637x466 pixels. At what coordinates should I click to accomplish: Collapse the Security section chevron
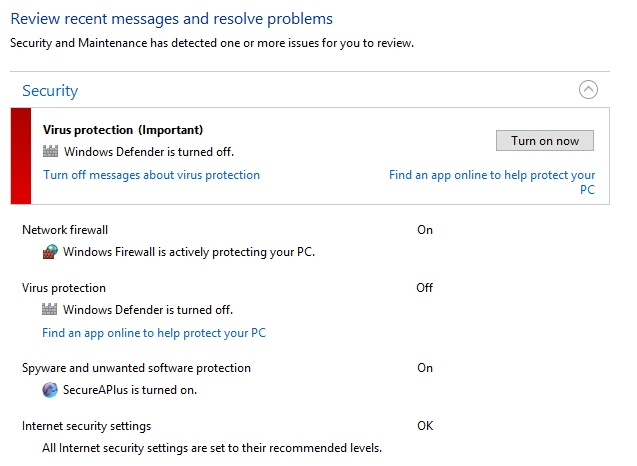pos(588,90)
